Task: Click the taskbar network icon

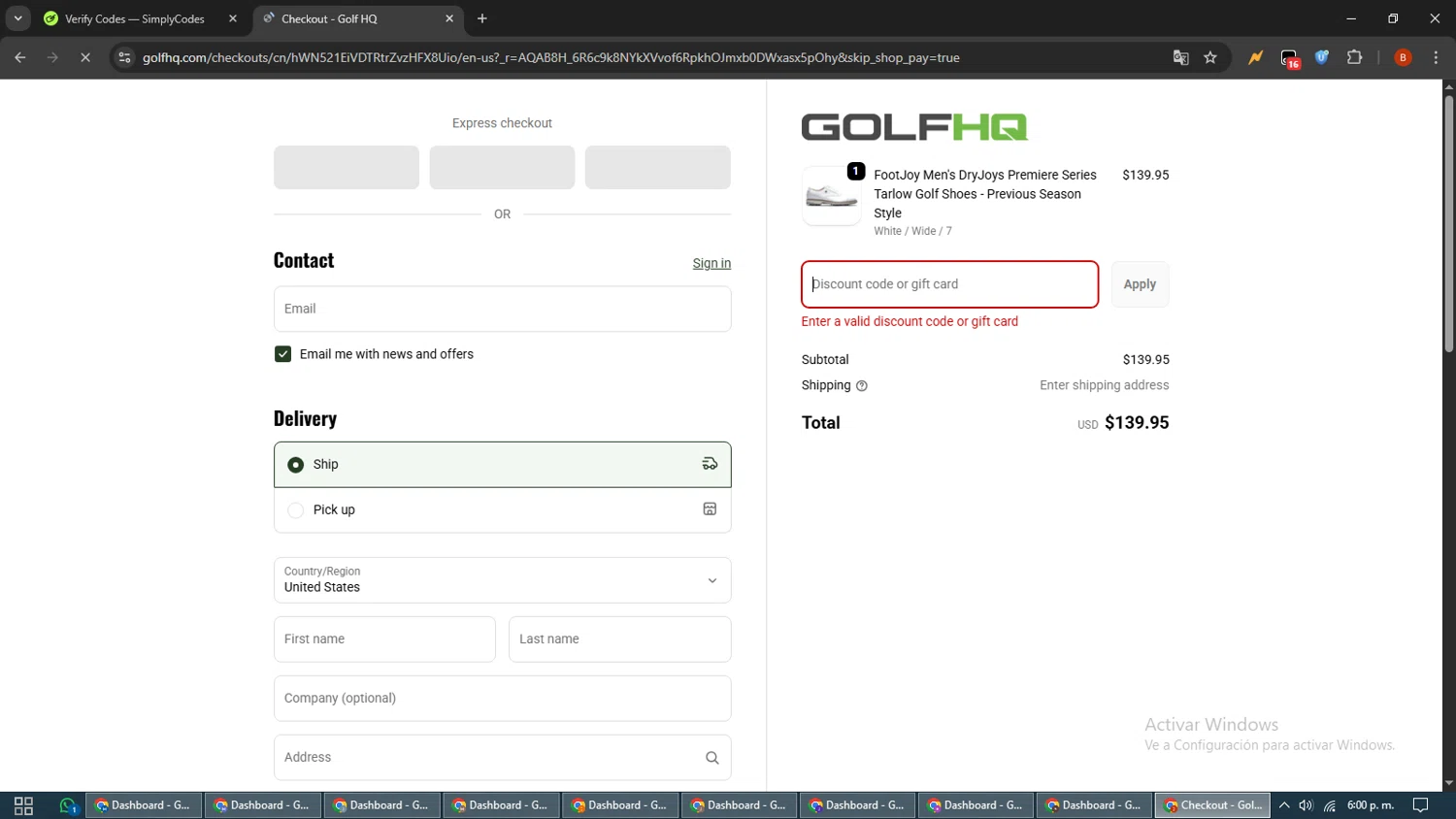Action: (x=1329, y=805)
